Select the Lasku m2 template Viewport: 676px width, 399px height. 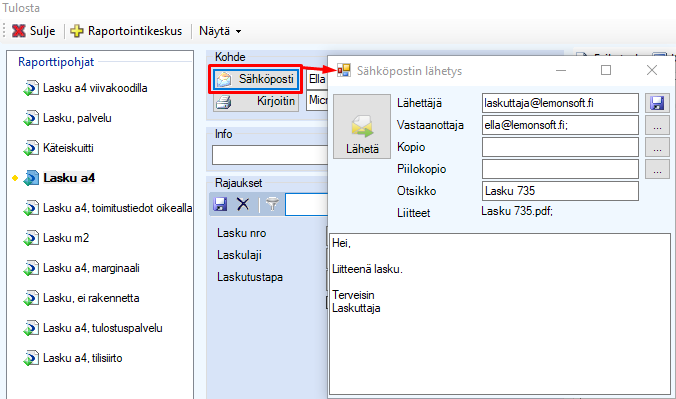point(56,238)
